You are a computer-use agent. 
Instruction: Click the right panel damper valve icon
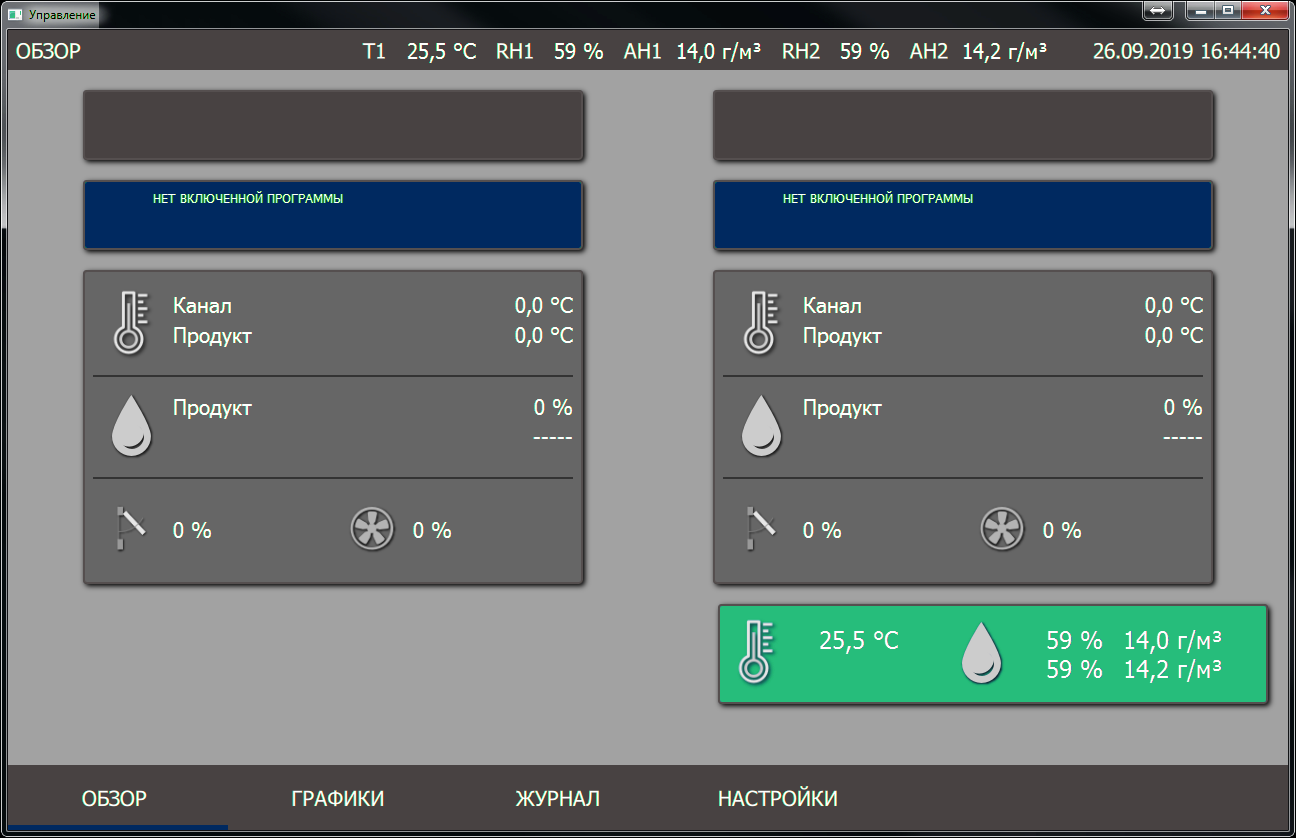tap(760, 529)
